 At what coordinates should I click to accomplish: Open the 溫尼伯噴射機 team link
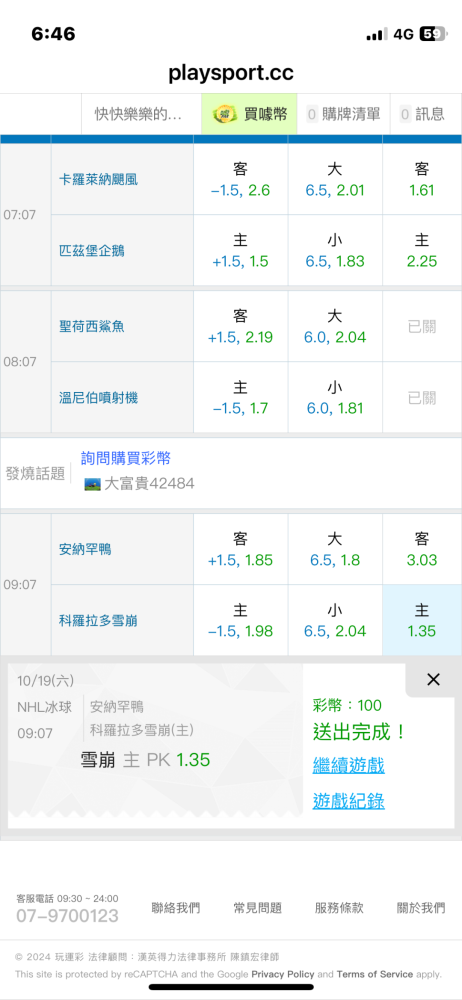98,398
